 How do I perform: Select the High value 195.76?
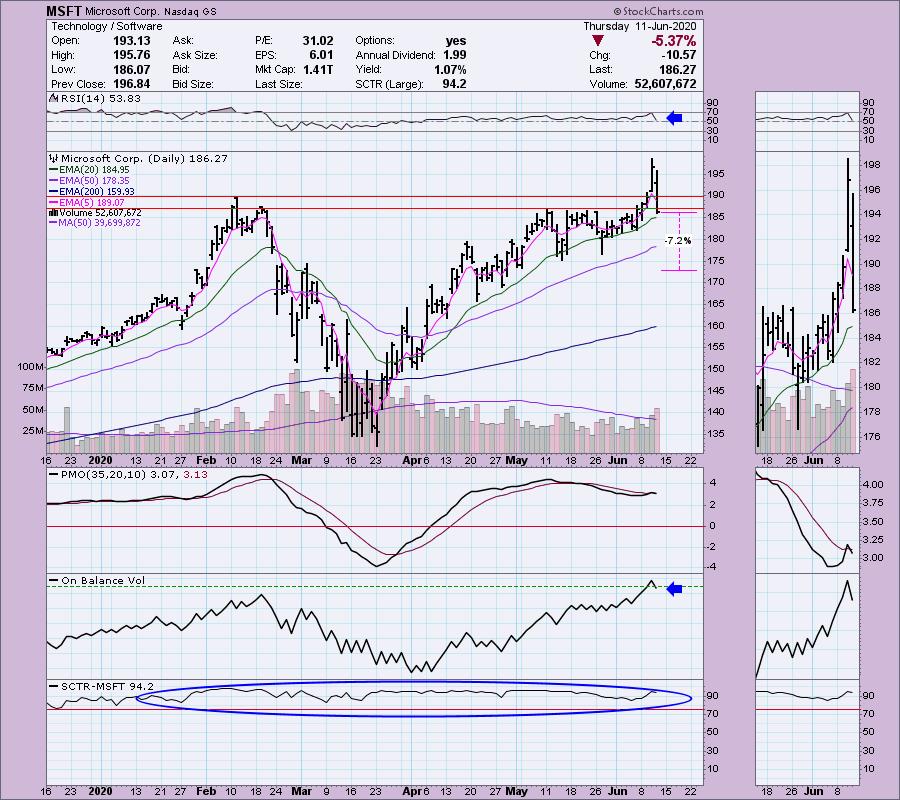pos(131,55)
